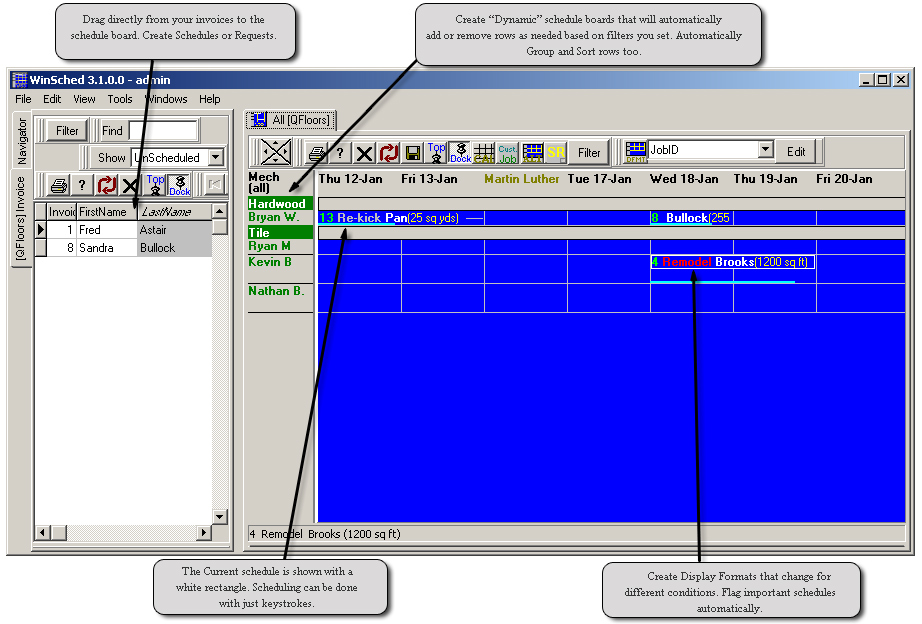Click the Find text field

click(162, 131)
